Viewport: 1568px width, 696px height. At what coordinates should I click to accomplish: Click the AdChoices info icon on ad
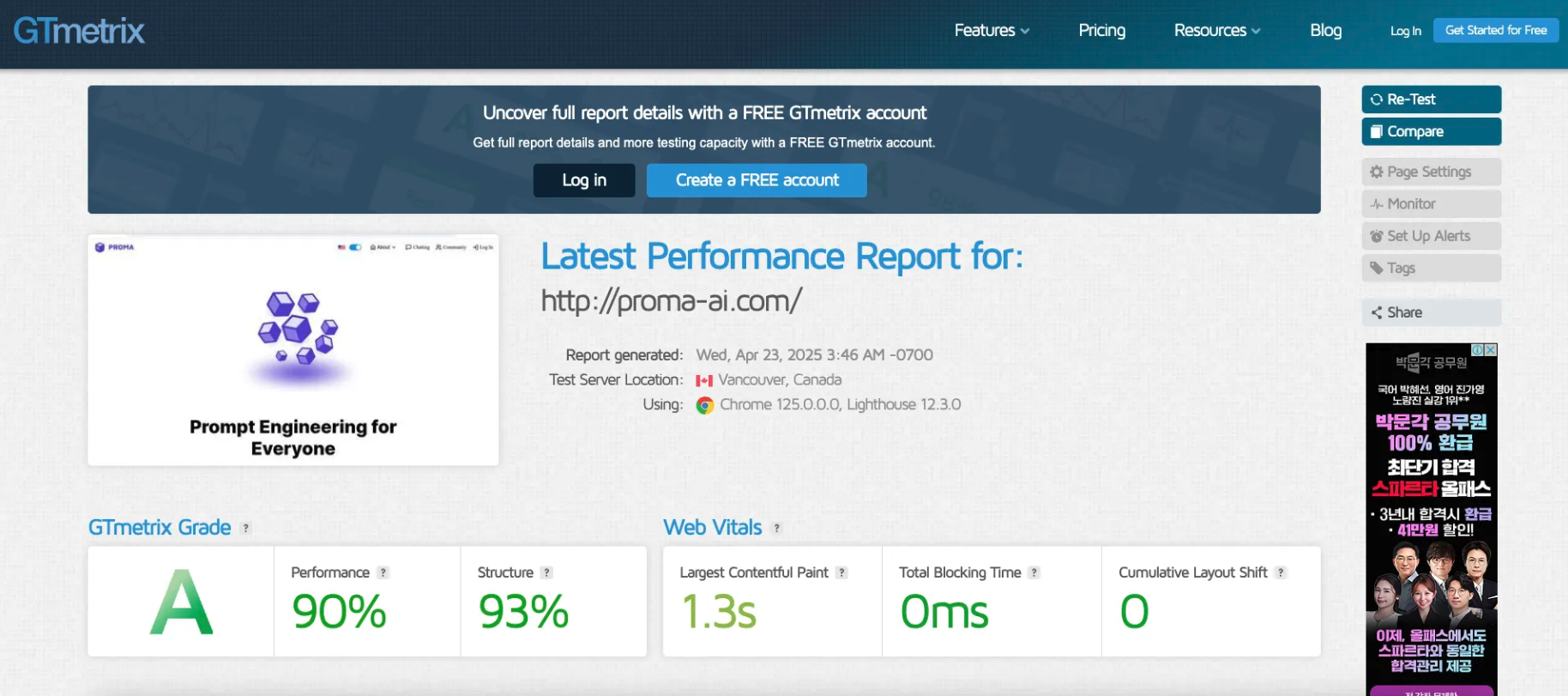point(1478,349)
